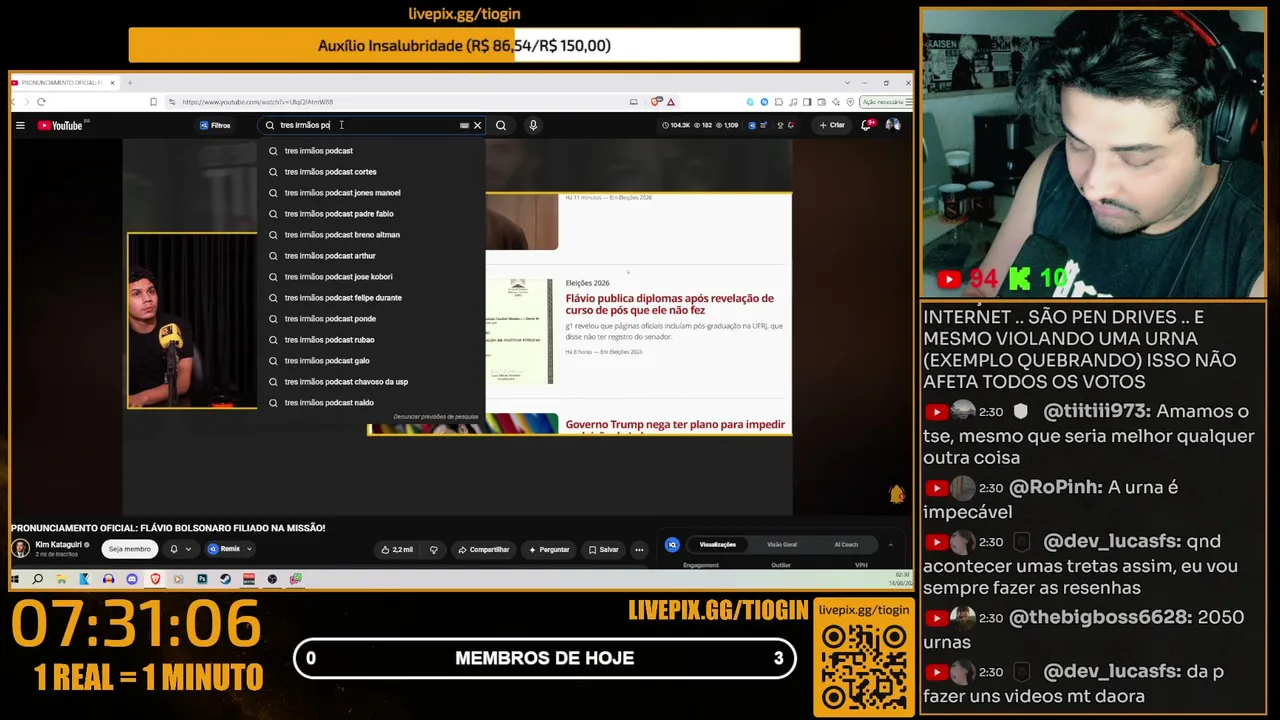
Task: Click the Kim Kataguiri channel avatar
Action: point(20,548)
